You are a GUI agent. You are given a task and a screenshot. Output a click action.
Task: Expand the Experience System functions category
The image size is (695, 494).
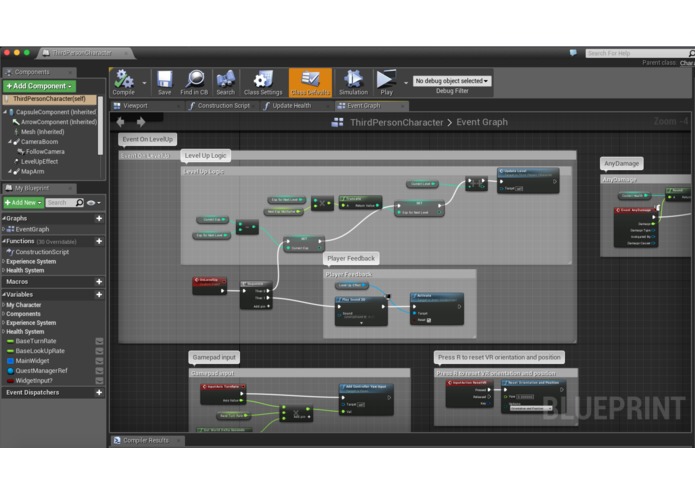[4, 261]
